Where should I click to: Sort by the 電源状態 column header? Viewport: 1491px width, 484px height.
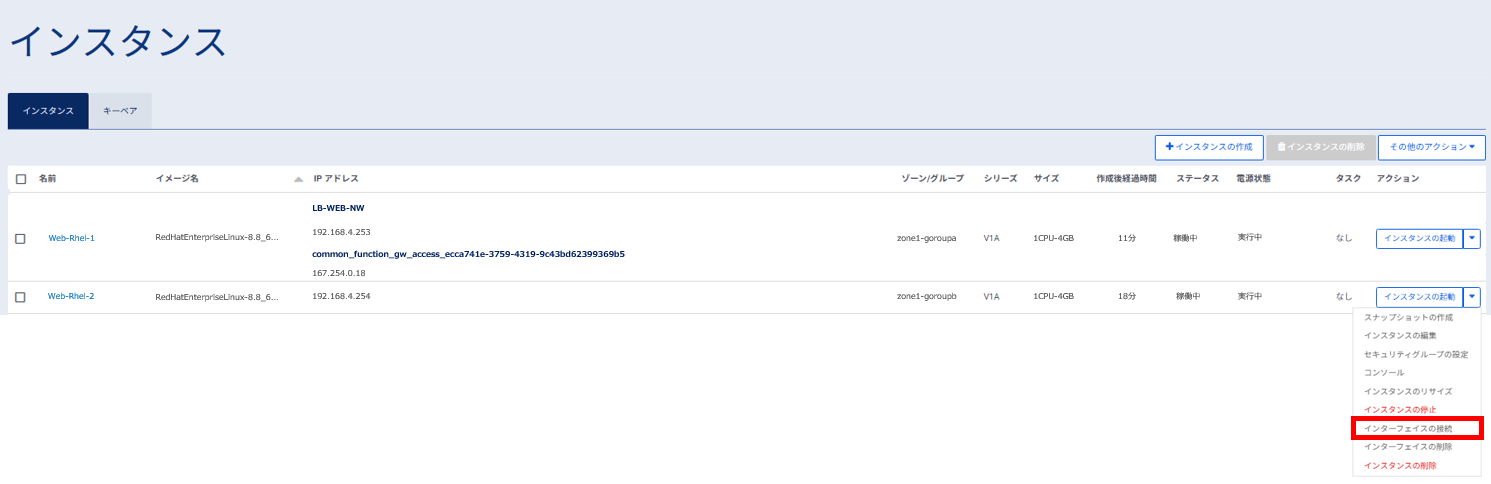click(1253, 178)
